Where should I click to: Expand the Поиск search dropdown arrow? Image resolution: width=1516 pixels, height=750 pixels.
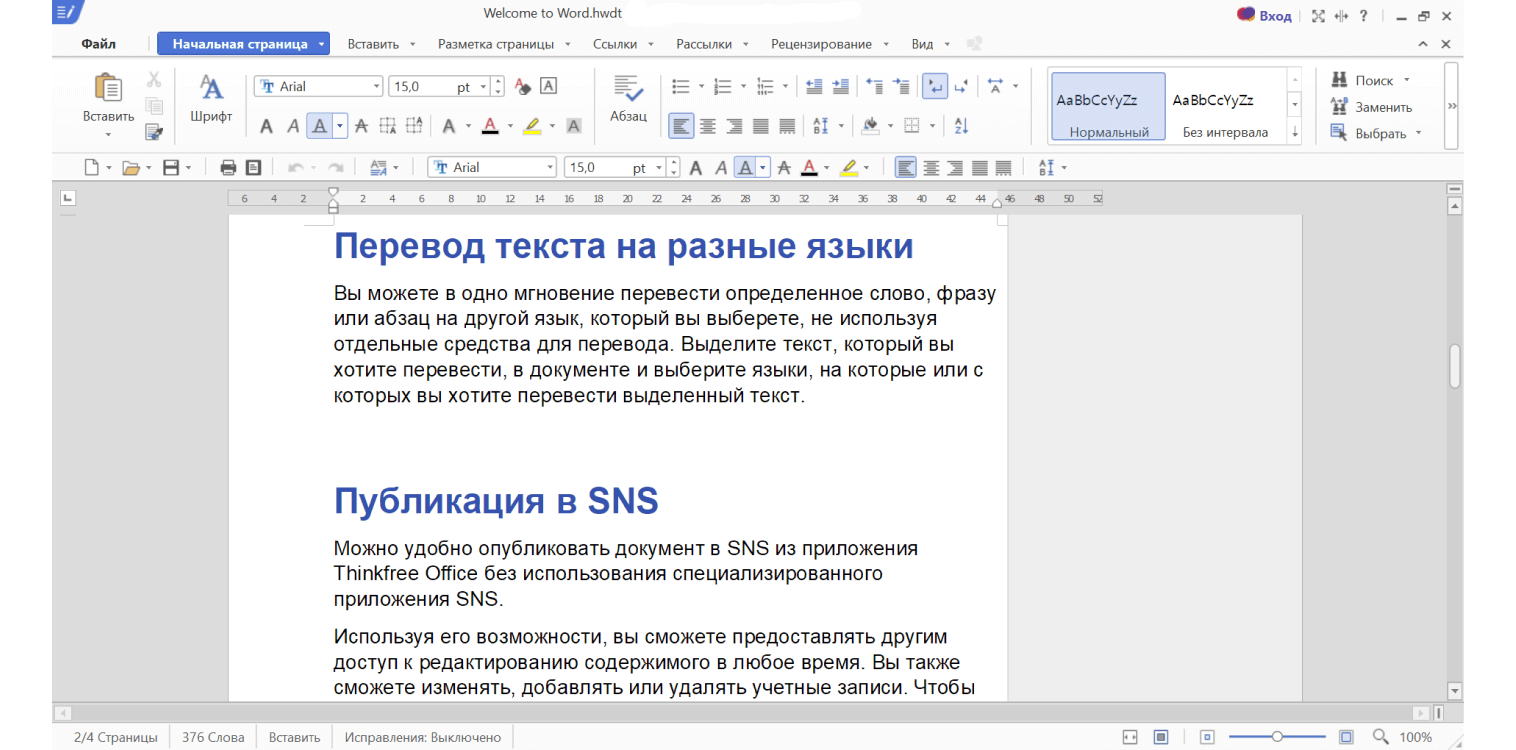pos(1406,80)
